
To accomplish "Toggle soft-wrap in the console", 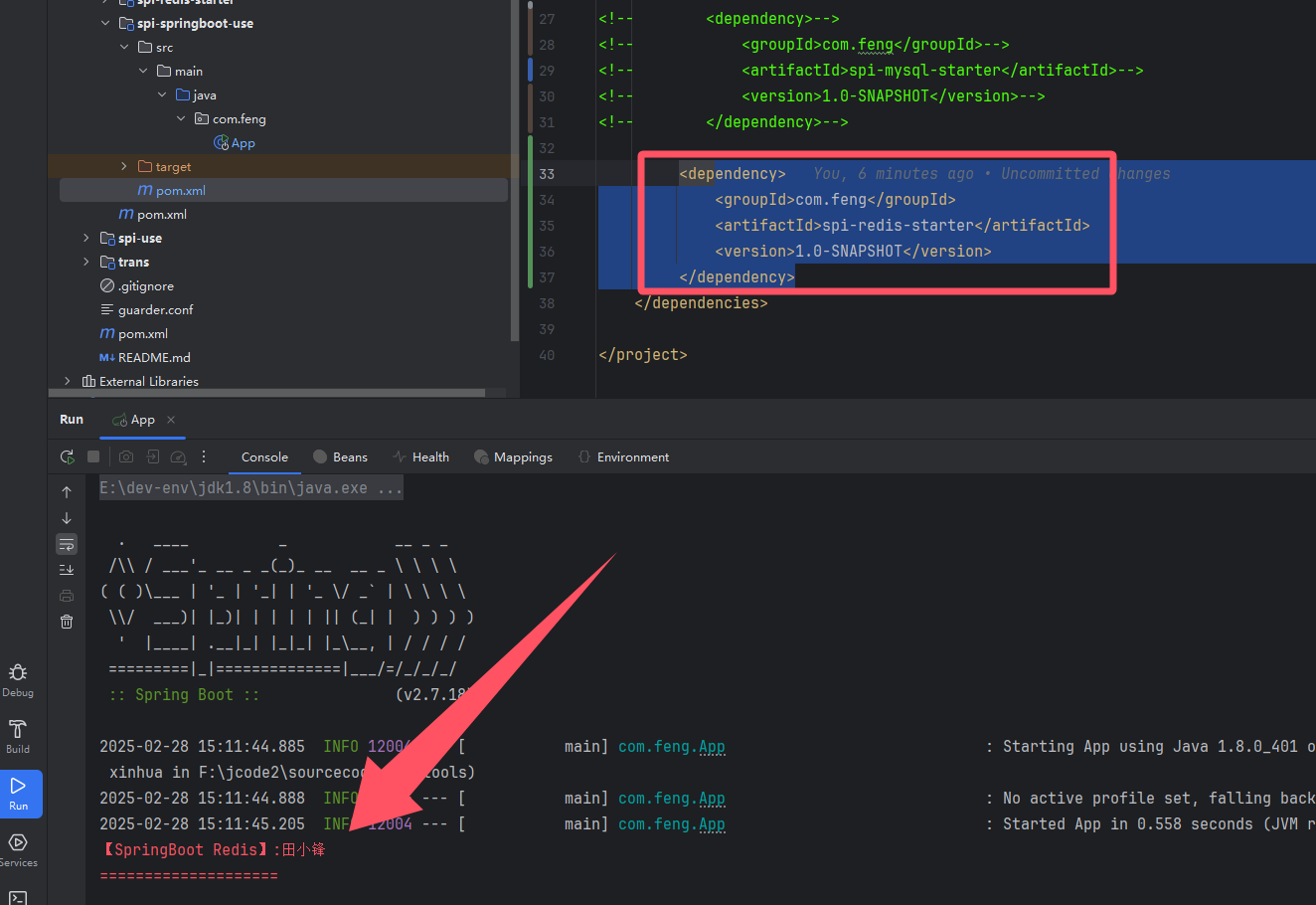I will 67,544.
